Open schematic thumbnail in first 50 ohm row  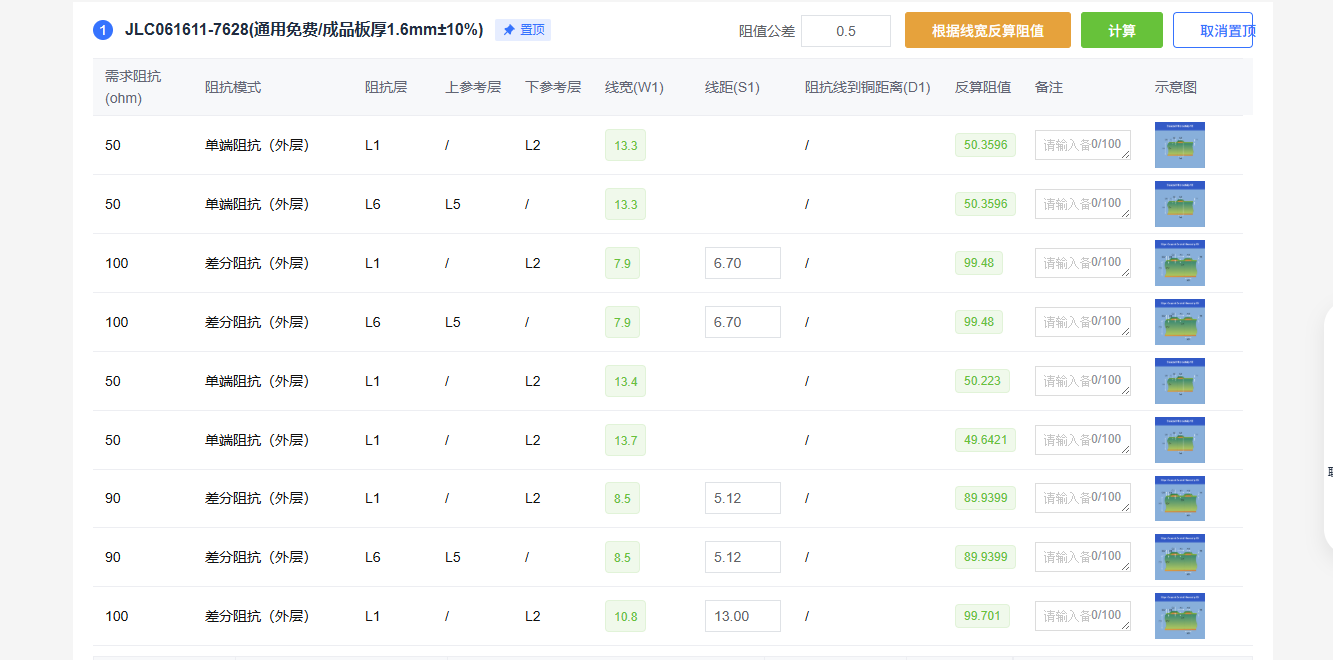1180,145
